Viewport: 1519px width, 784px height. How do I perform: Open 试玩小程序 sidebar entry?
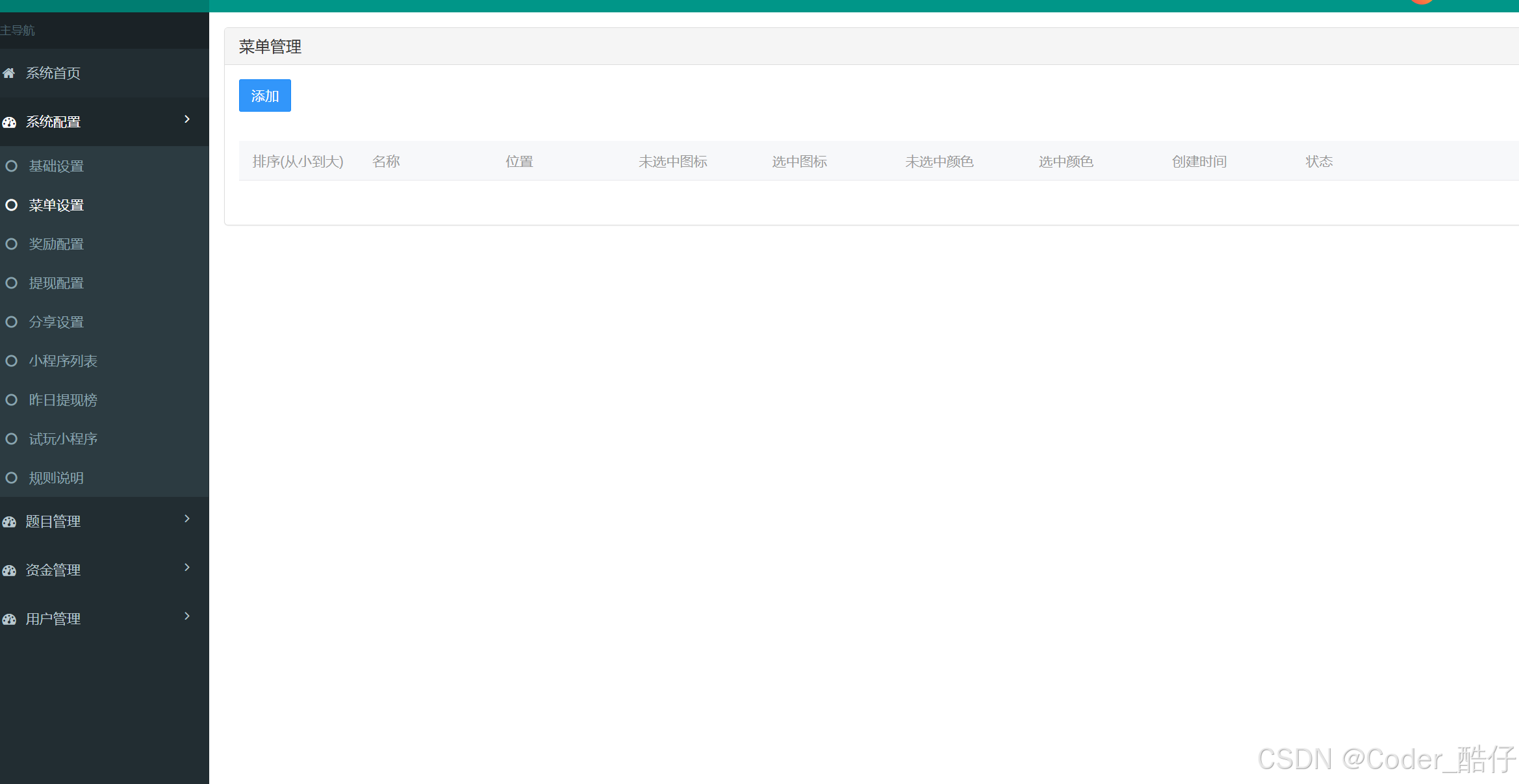click(x=63, y=439)
